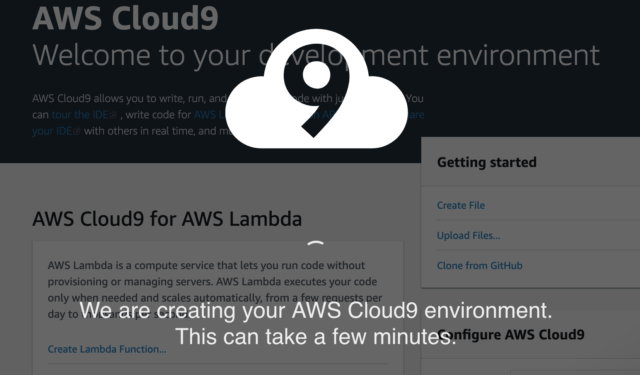
Task: Click 'Welcome to your development environment' heading
Action: pos(316,55)
